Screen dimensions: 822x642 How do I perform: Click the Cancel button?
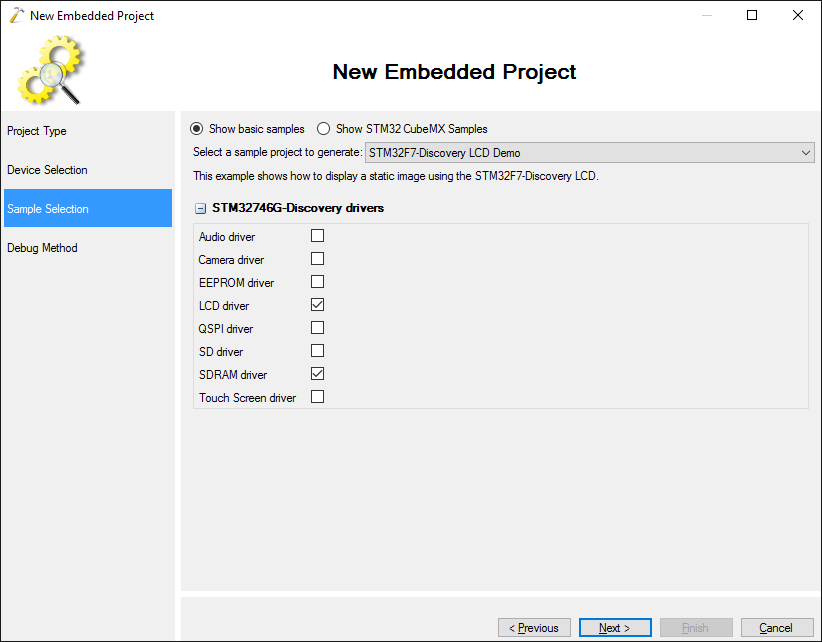777,627
